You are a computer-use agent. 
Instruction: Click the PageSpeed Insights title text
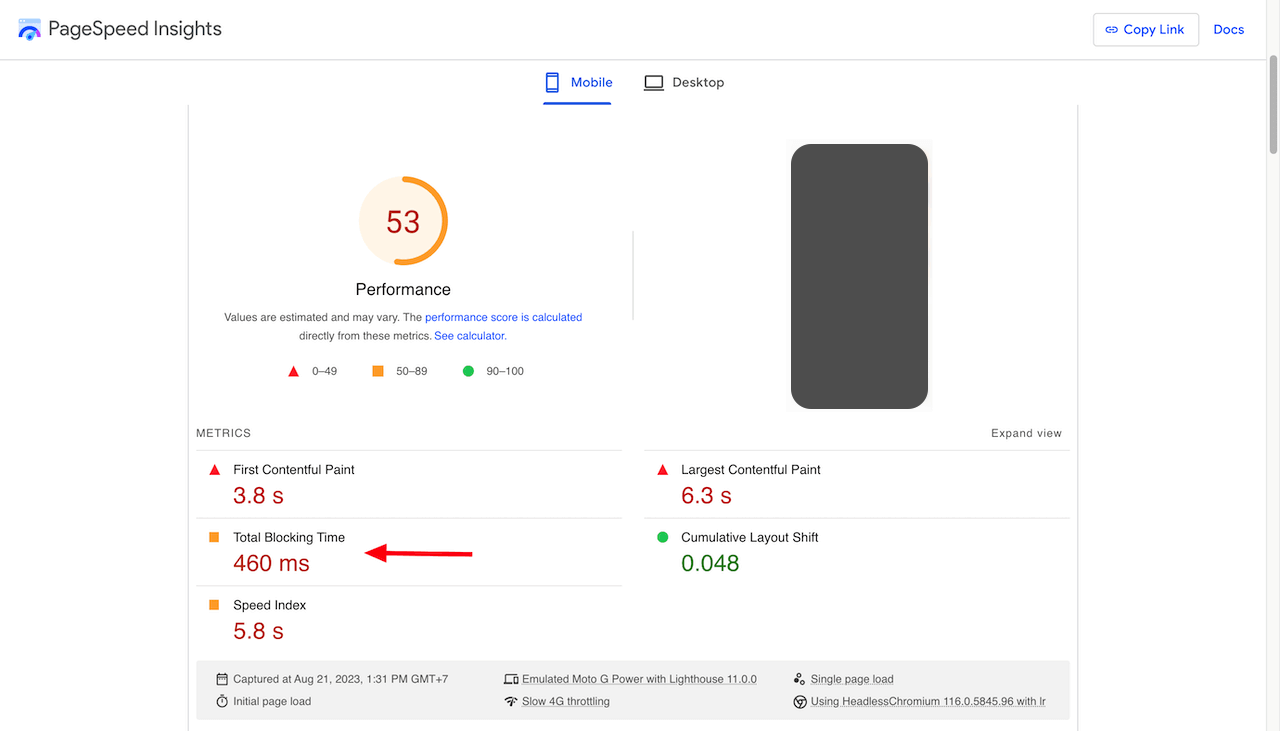pos(135,29)
